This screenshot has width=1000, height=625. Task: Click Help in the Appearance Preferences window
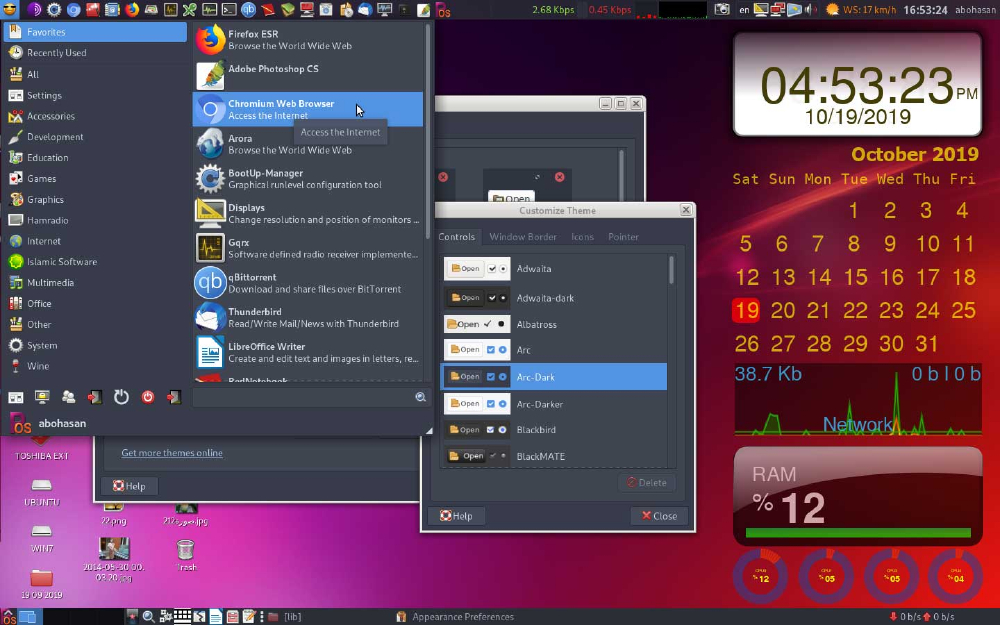click(129, 486)
